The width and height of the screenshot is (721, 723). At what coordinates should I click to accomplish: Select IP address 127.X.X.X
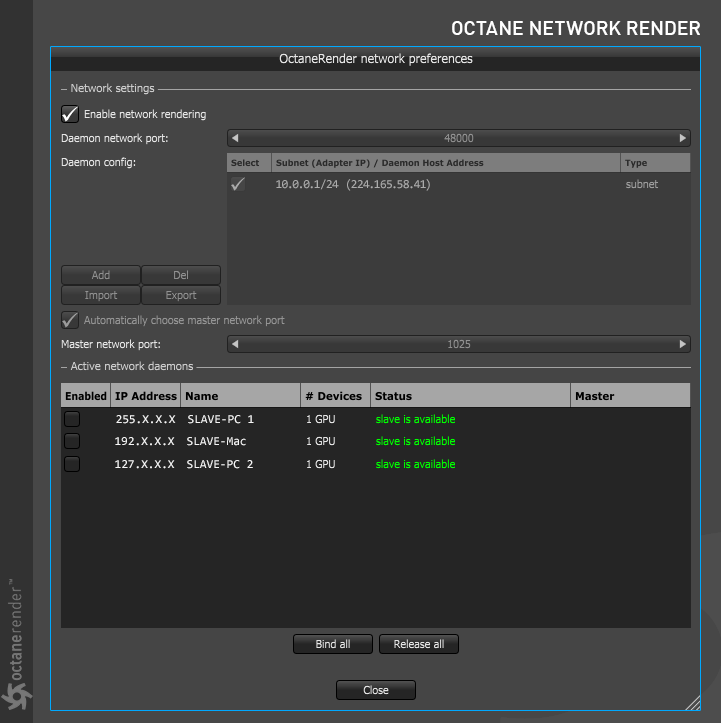coord(144,464)
